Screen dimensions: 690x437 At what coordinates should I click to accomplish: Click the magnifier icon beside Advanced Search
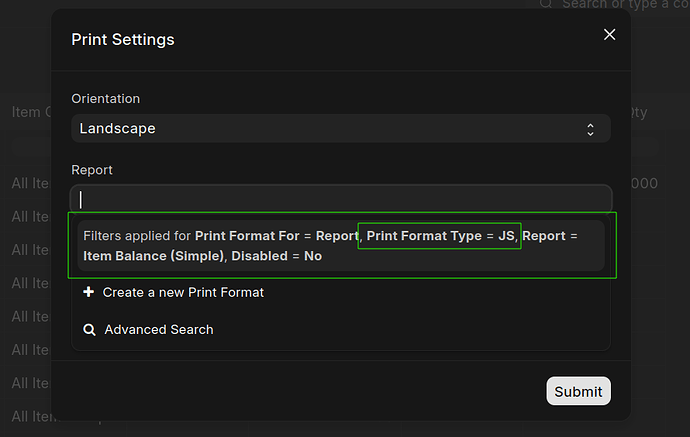89,329
